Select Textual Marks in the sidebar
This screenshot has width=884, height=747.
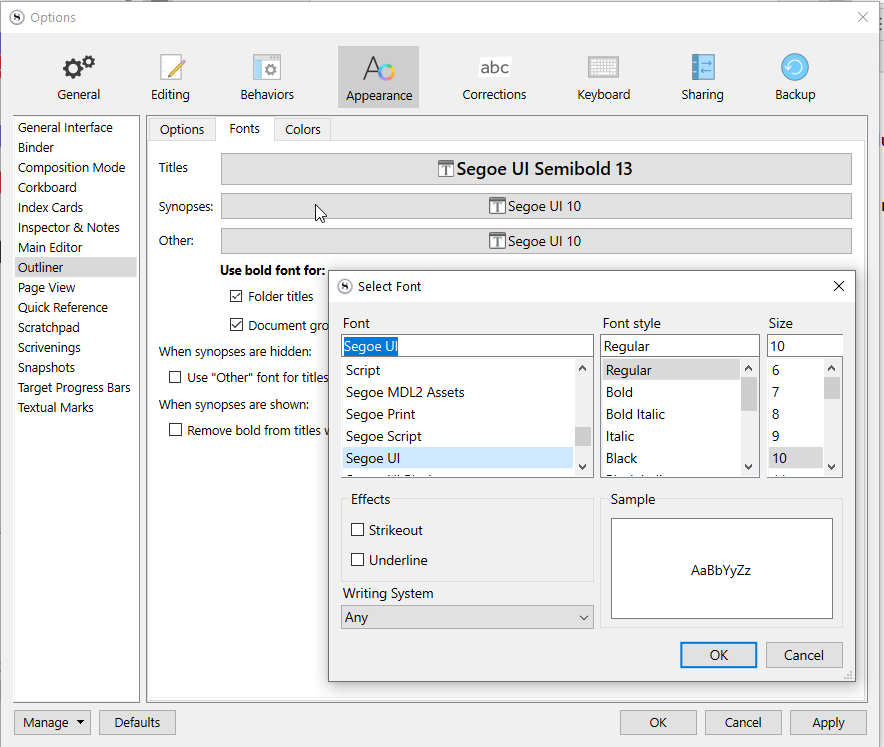tap(76, 408)
